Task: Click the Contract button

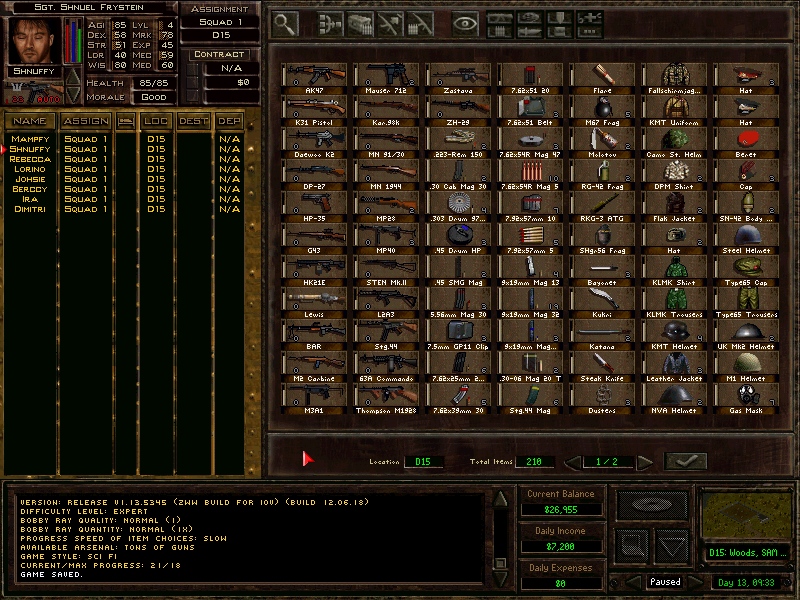Action: click(x=219, y=54)
